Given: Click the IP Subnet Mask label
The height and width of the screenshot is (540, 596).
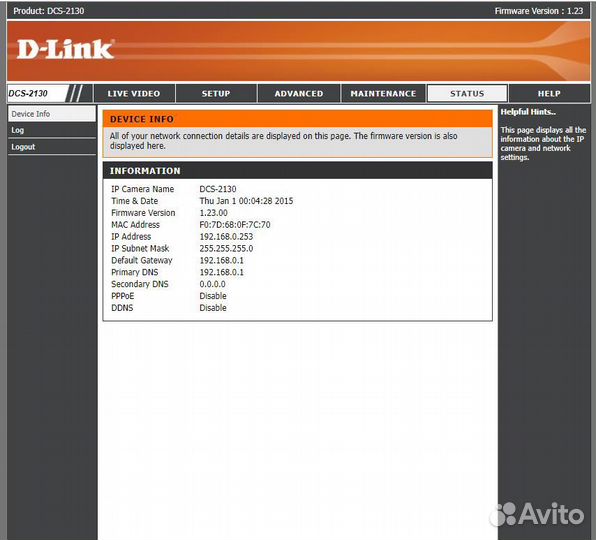Looking at the screenshot, I should (x=140, y=248).
